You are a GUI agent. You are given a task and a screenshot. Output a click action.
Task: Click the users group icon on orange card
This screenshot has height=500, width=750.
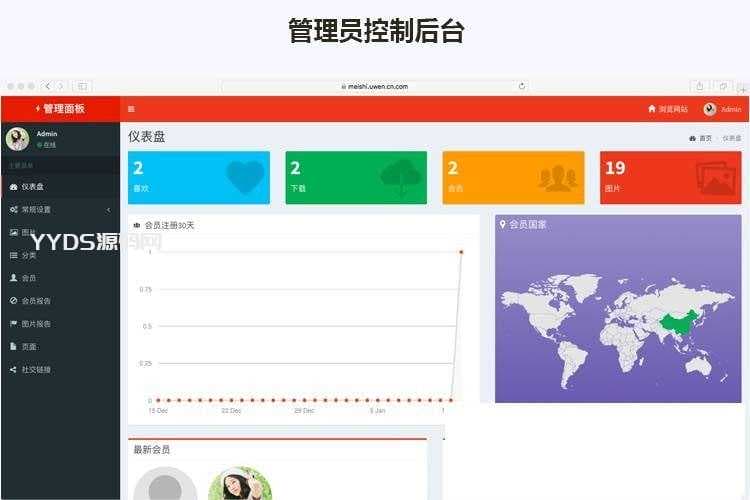558,178
